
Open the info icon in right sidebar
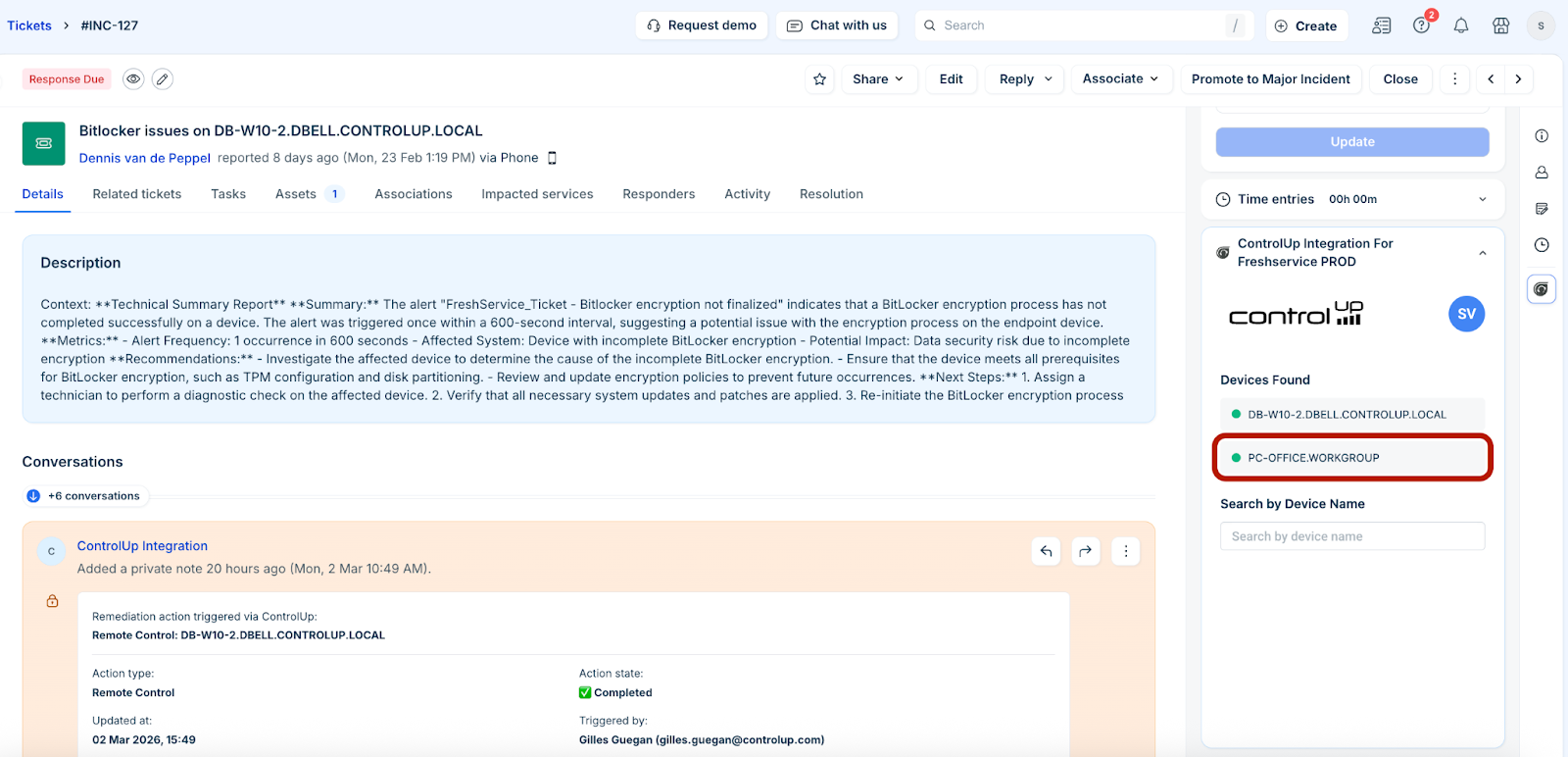point(1542,136)
